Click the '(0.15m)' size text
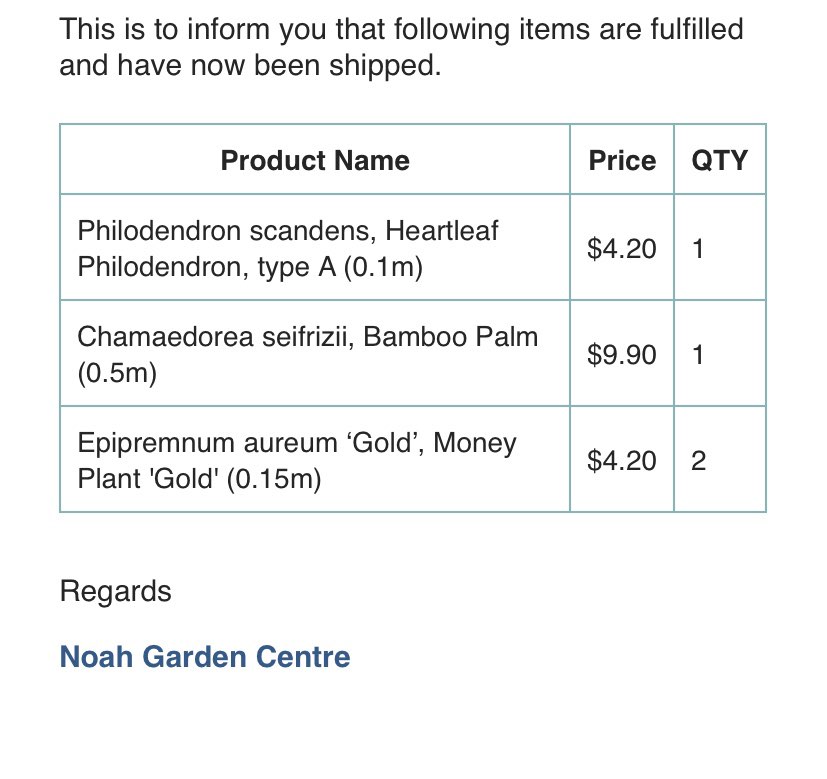 click(x=274, y=479)
